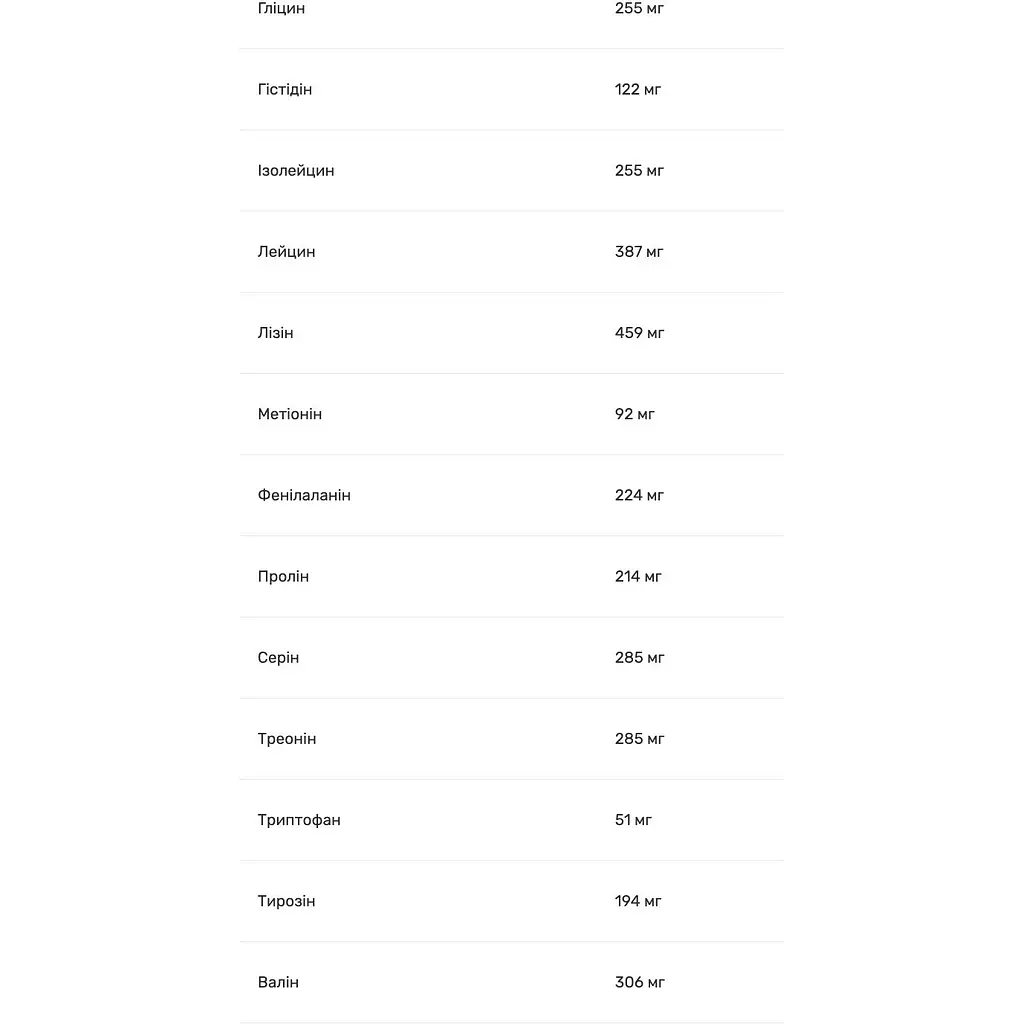Click the Ізолейцин row label
The height and width of the screenshot is (1024, 1024).
click(x=296, y=170)
